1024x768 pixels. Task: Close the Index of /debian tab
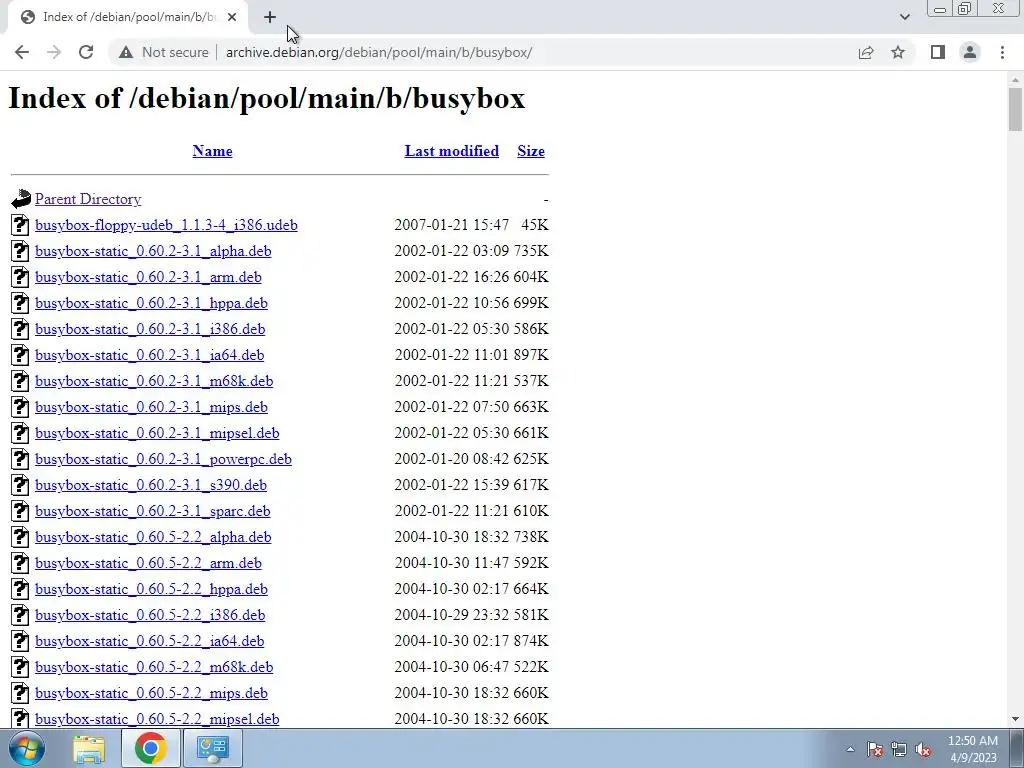pos(232,17)
